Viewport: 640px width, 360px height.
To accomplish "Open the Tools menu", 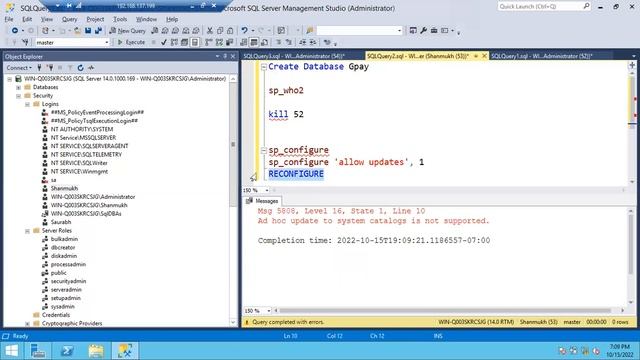I will click(120, 19).
